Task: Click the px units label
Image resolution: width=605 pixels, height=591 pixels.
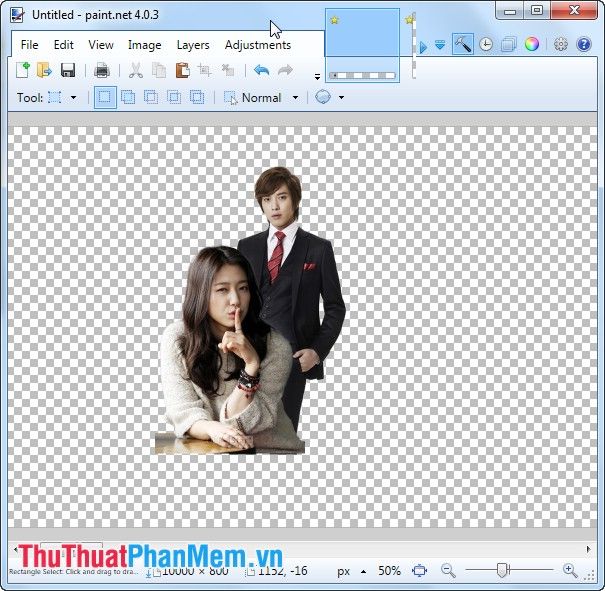Action: 343,571
